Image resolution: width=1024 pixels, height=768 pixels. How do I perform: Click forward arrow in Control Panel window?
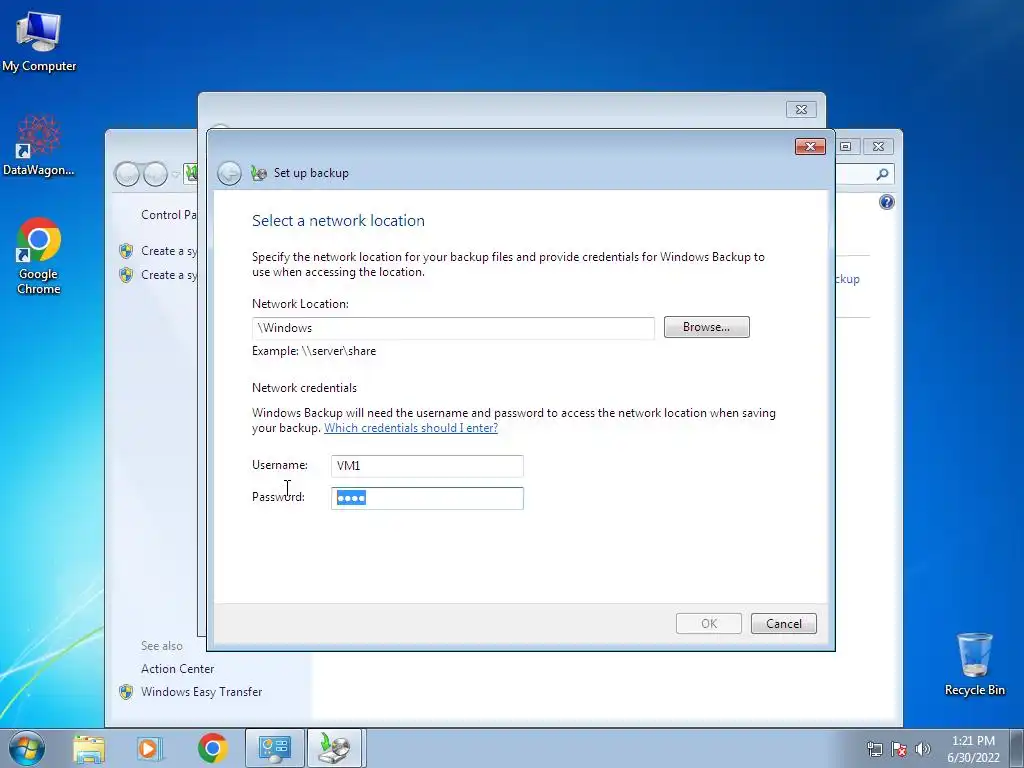point(155,174)
